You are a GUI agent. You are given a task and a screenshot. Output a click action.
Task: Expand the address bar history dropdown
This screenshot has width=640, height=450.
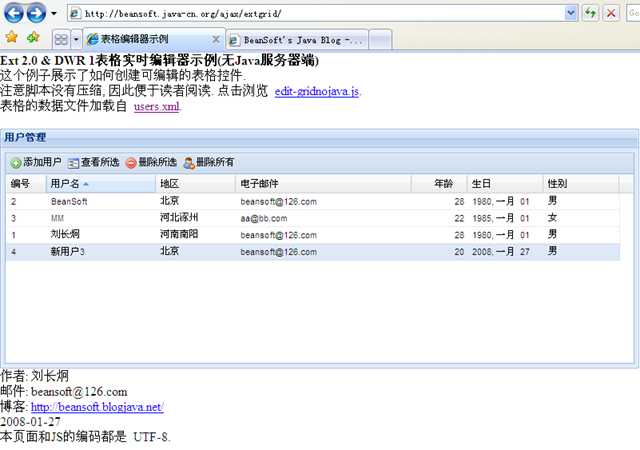[x=571, y=13]
